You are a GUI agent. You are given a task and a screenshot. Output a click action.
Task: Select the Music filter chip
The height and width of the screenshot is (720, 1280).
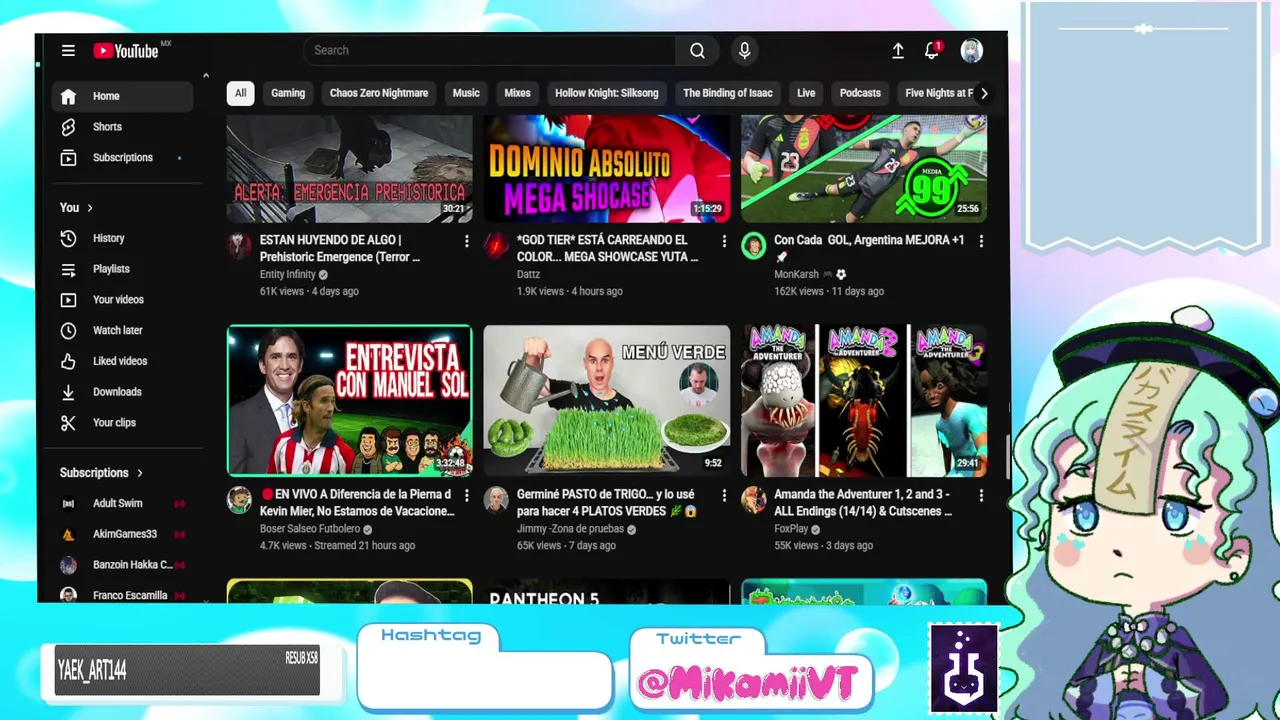click(466, 93)
